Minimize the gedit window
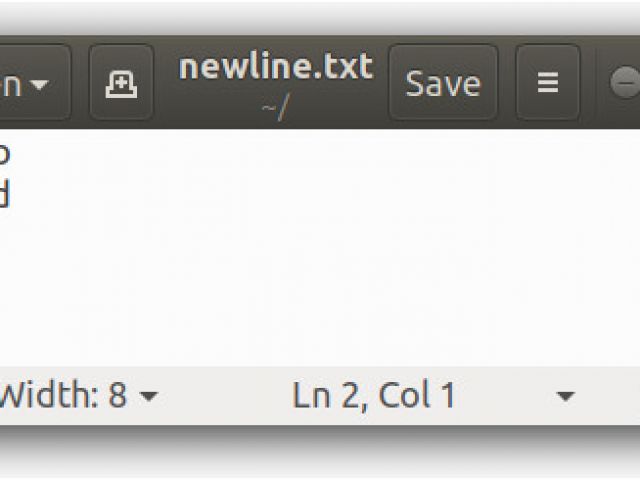This screenshot has width=640, height=480. point(624,83)
